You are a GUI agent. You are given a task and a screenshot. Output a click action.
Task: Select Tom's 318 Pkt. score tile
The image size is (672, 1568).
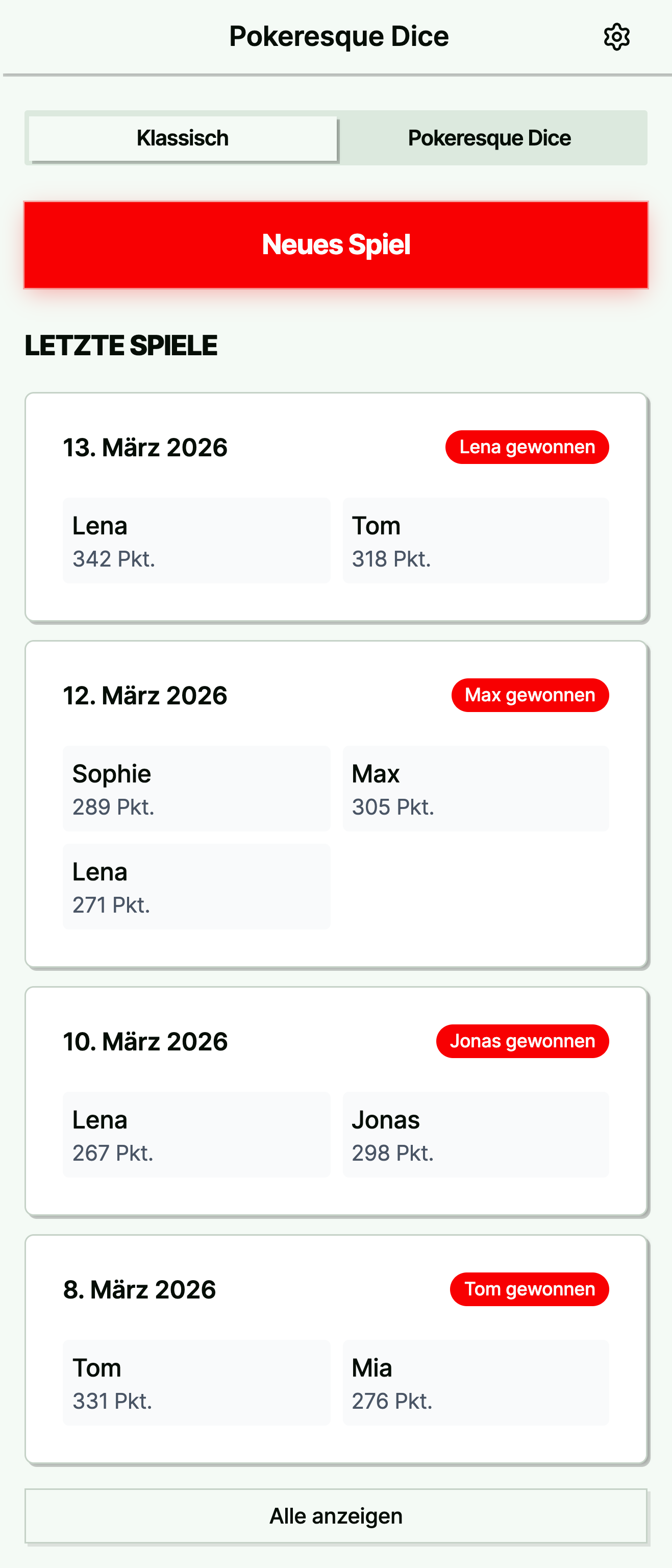point(476,541)
